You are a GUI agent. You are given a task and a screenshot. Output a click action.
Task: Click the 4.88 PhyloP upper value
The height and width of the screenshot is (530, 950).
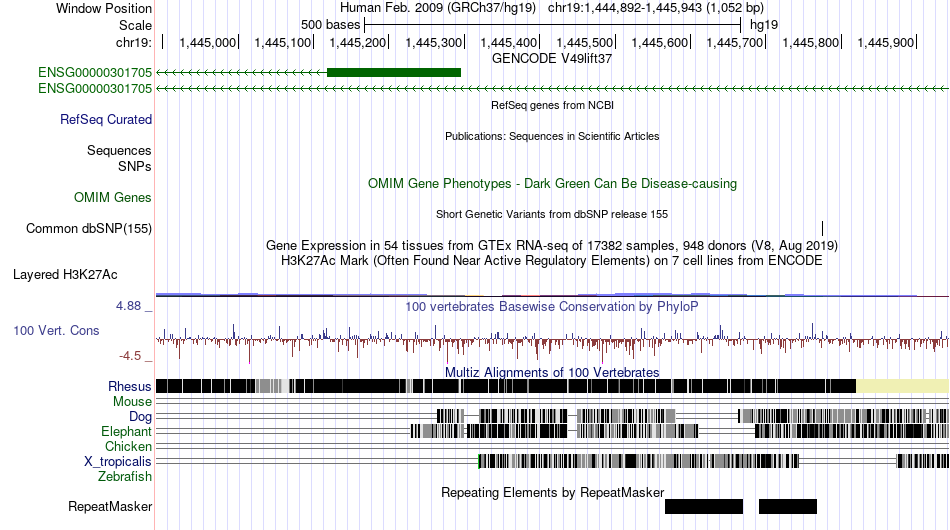[x=128, y=306]
